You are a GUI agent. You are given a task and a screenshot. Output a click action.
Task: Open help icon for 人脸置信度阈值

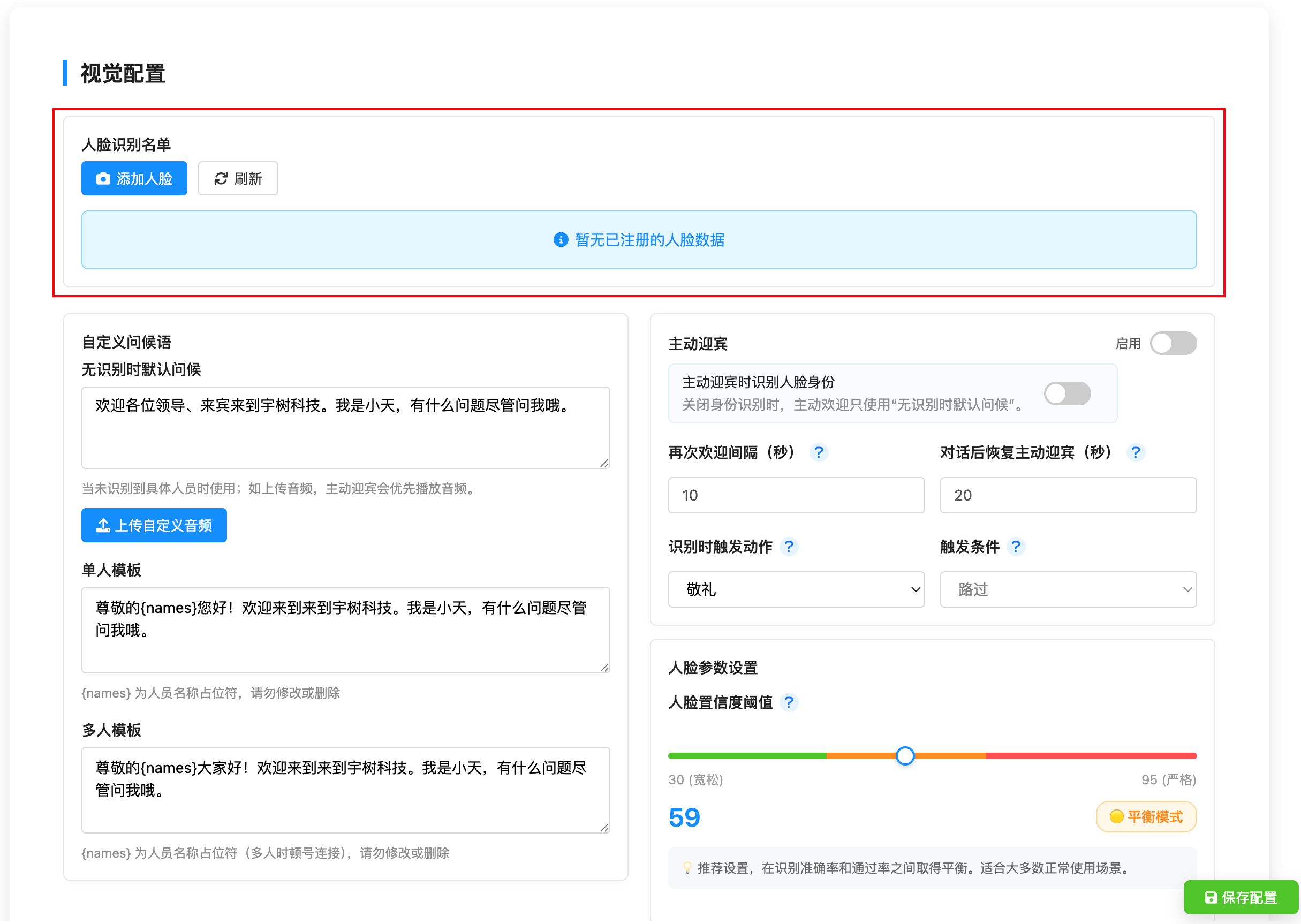[x=789, y=703]
